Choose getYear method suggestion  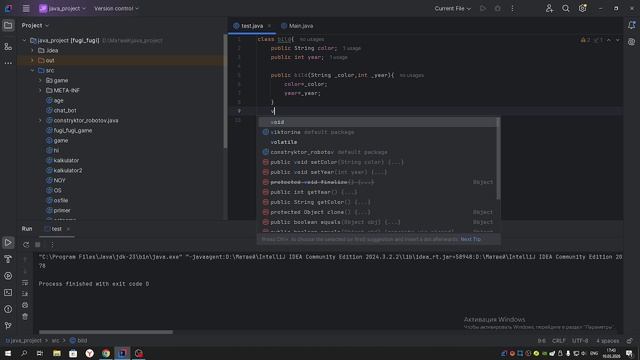coord(377,192)
